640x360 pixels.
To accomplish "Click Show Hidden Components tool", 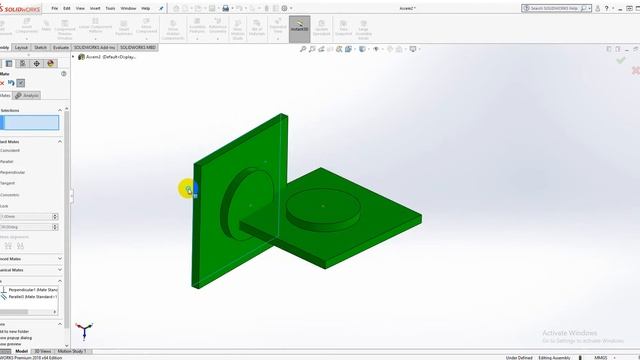I will pos(173,29).
